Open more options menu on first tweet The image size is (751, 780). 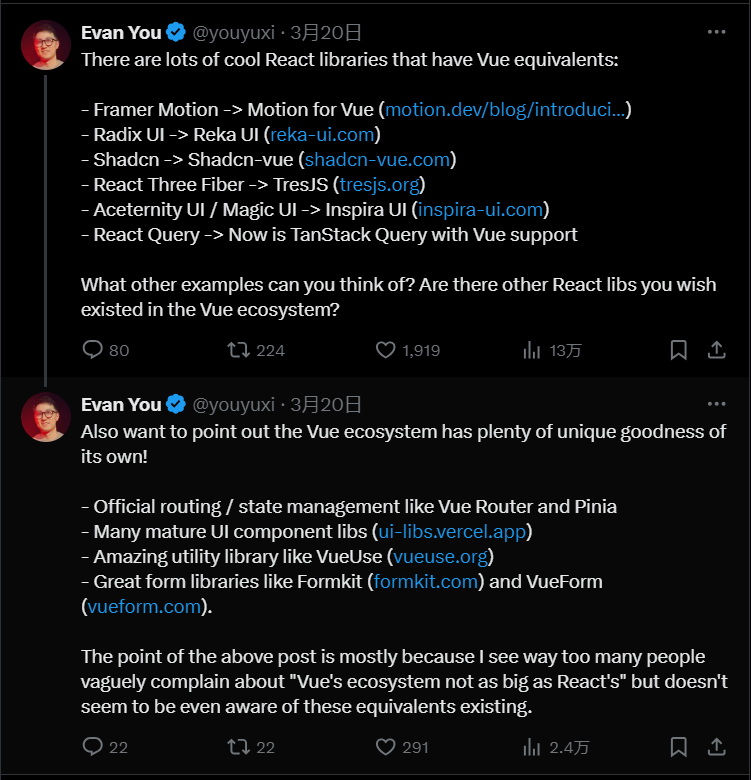pyautogui.click(x=716, y=32)
